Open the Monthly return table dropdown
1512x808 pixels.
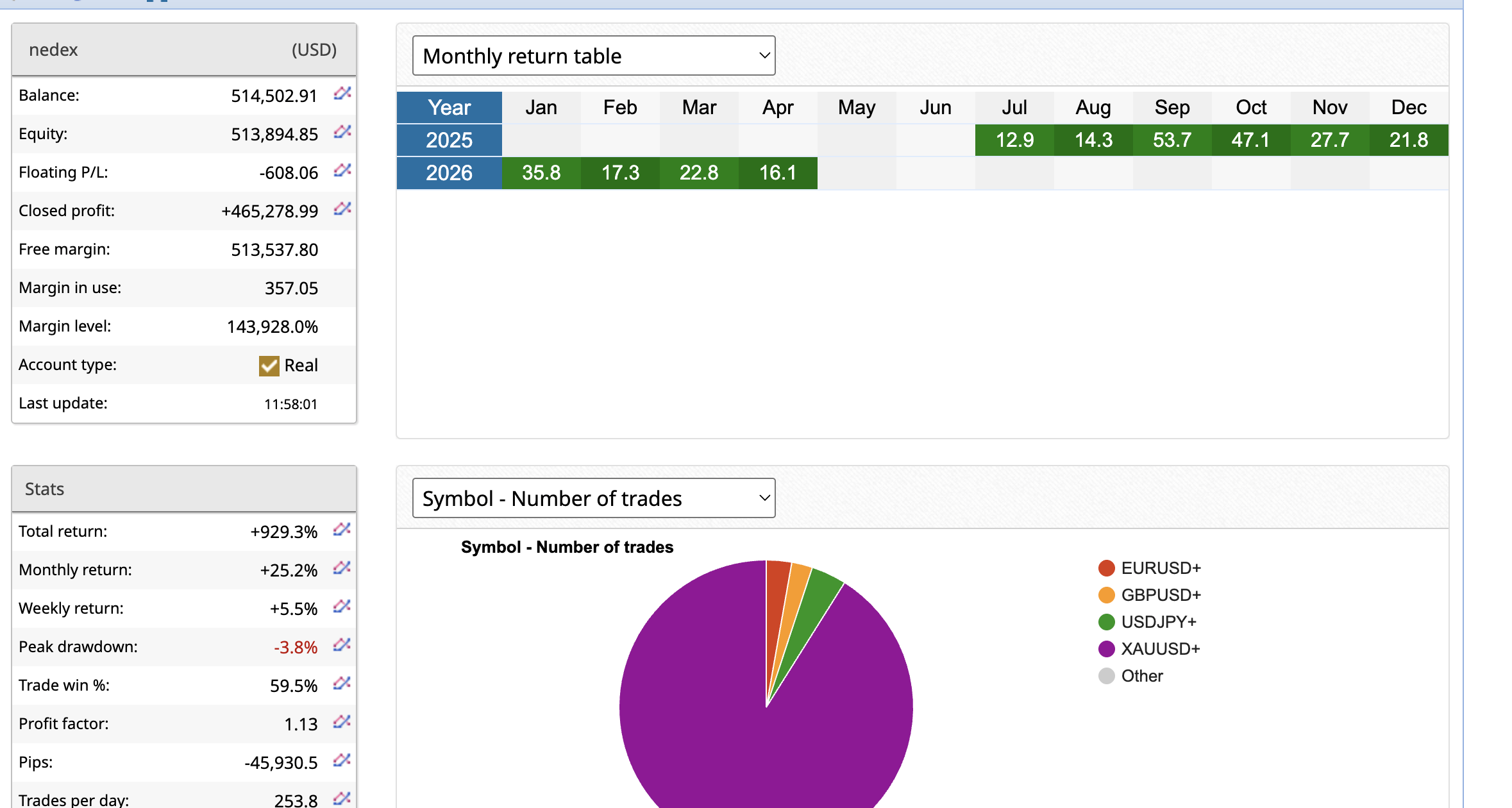point(594,56)
